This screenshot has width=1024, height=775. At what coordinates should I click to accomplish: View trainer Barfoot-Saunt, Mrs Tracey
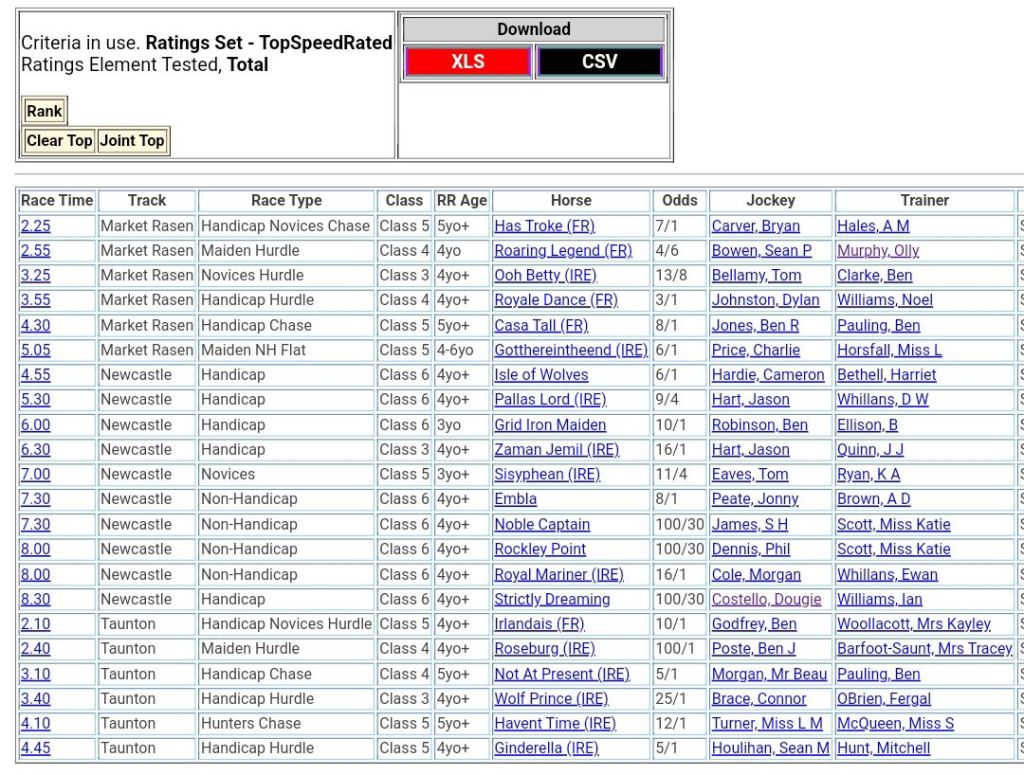click(x=924, y=649)
